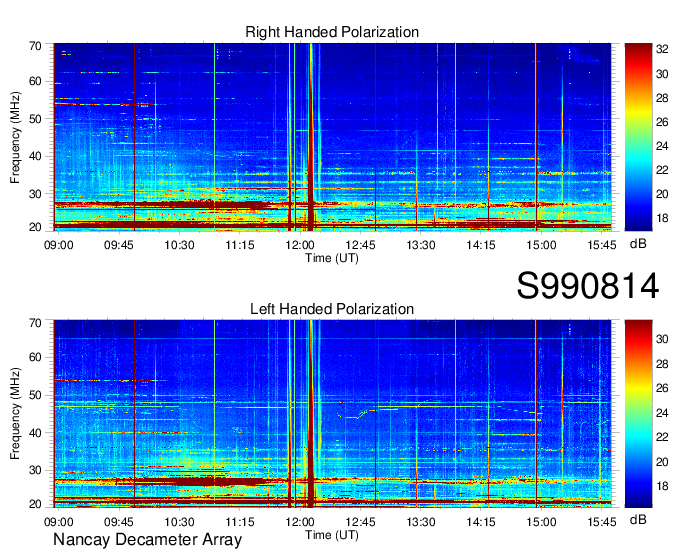The height and width of the screenshot is (552, 680).
Task: Click the 09:00 time tick of Left Handed plot
Action: coord(59,522)
